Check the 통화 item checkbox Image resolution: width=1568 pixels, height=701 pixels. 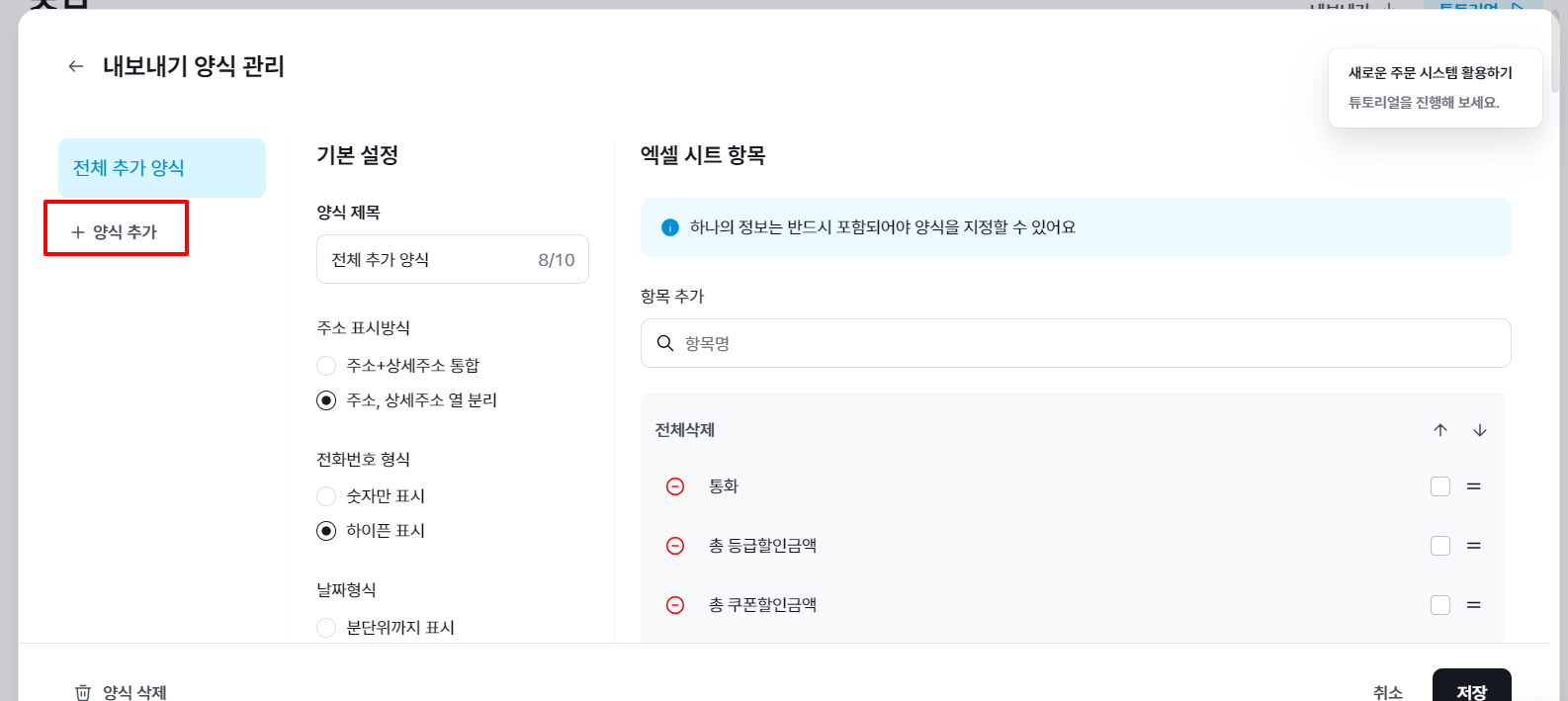point(1440,486)
